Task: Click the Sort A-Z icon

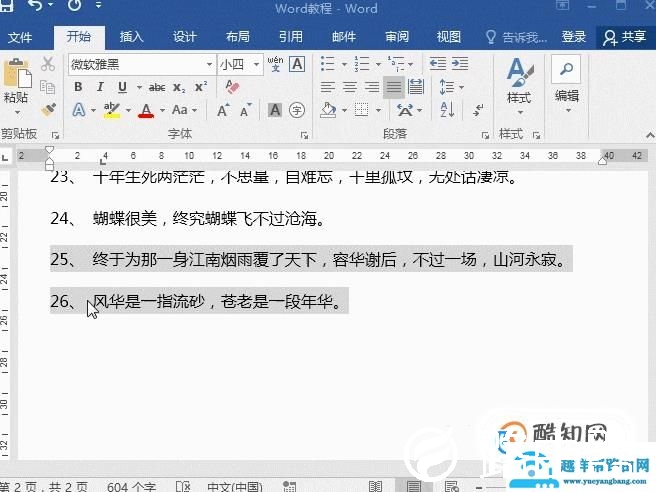Action: [x=447, y=110]
